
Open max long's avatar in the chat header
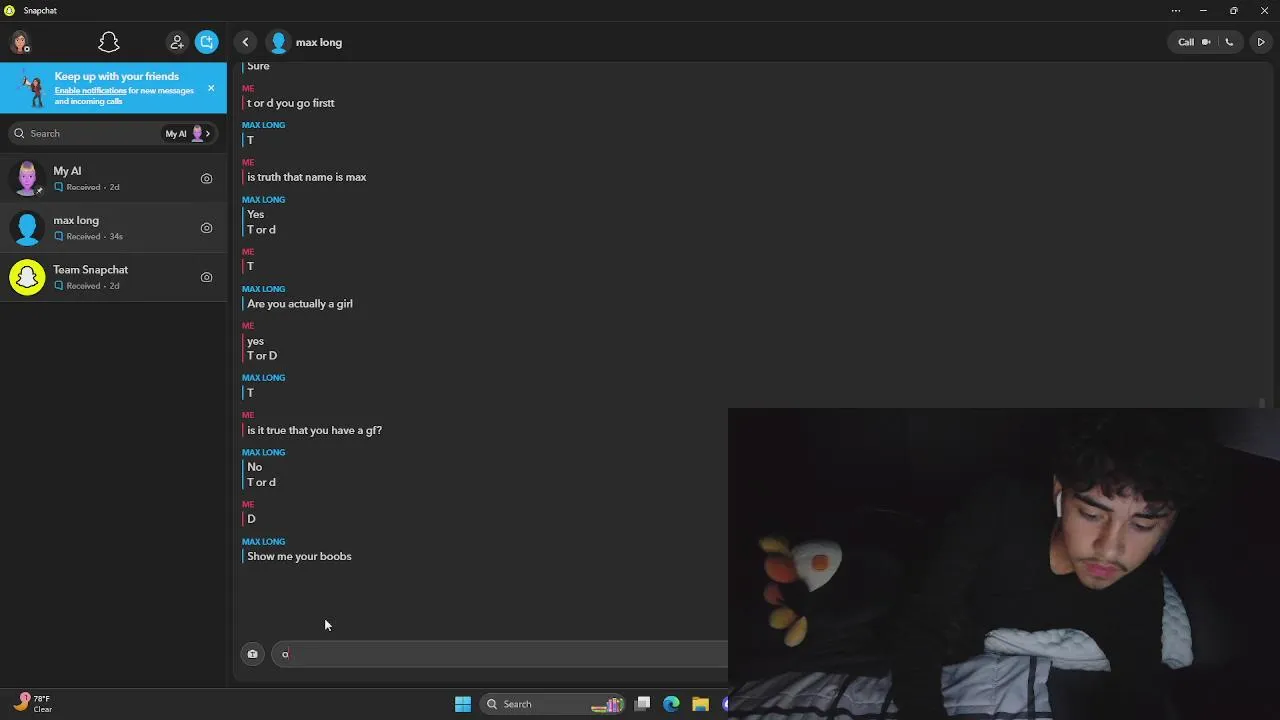point(279,42)
